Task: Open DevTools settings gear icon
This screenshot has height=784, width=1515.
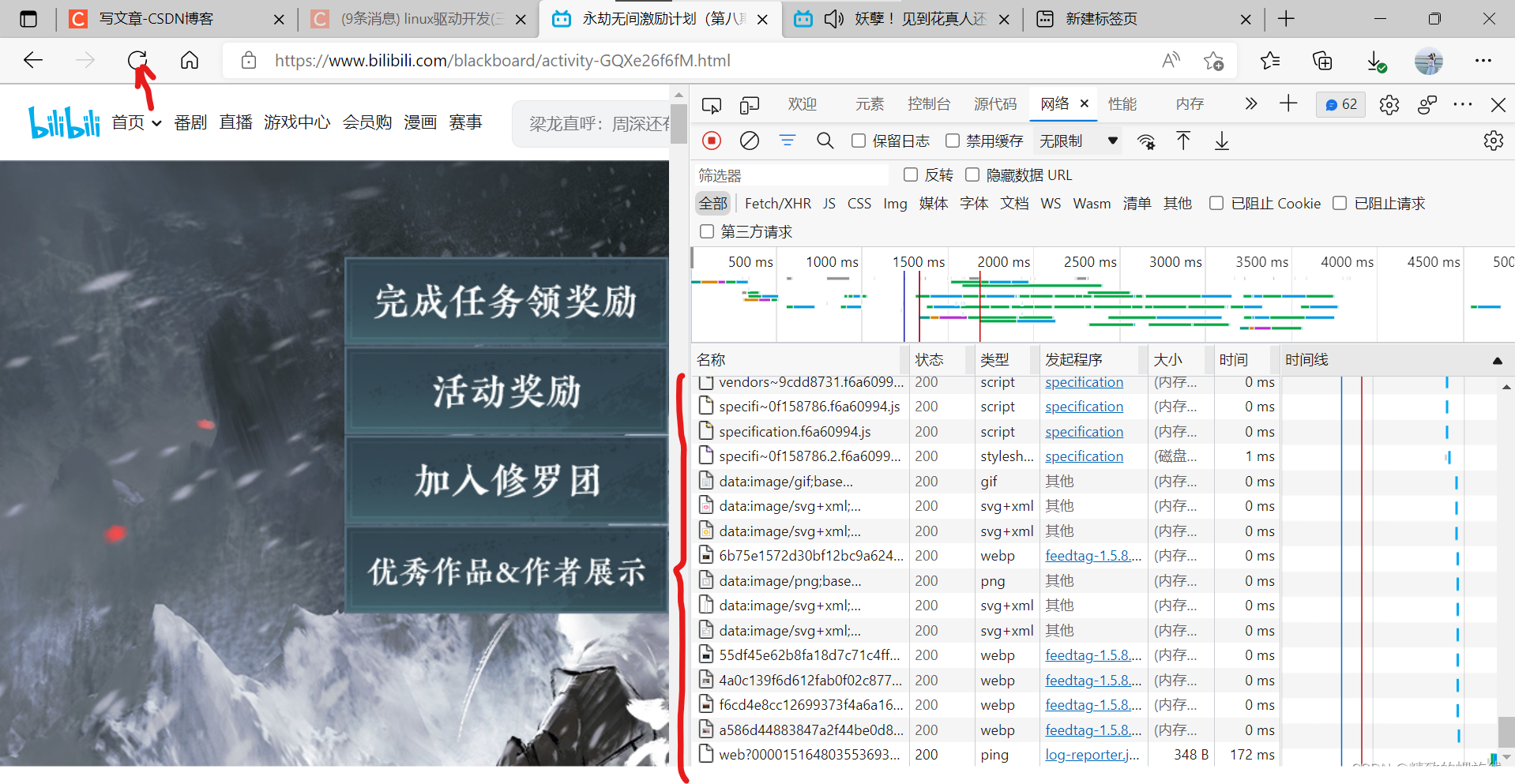Action: point(1389,104)
